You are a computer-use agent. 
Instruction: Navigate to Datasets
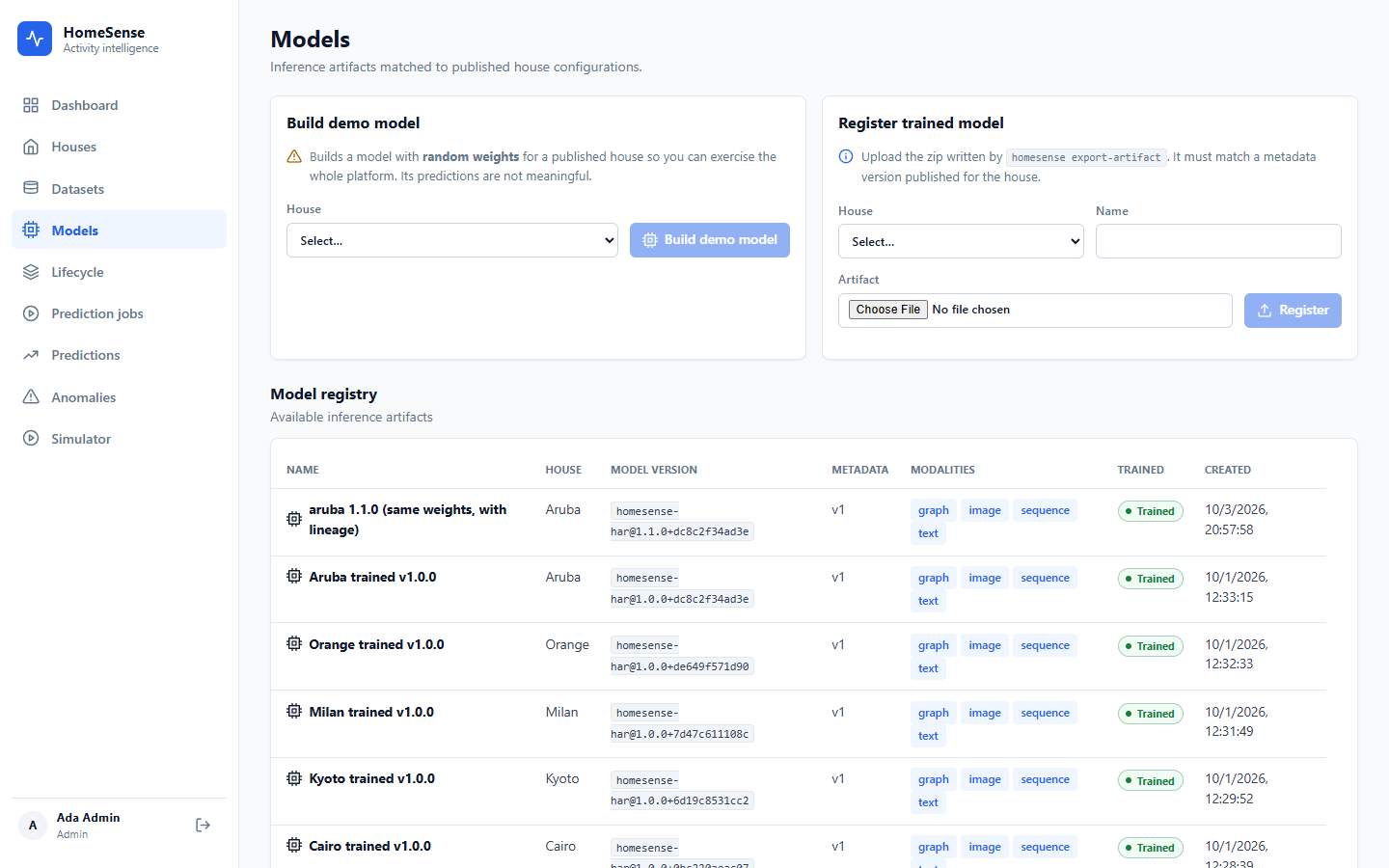point(120,189)
